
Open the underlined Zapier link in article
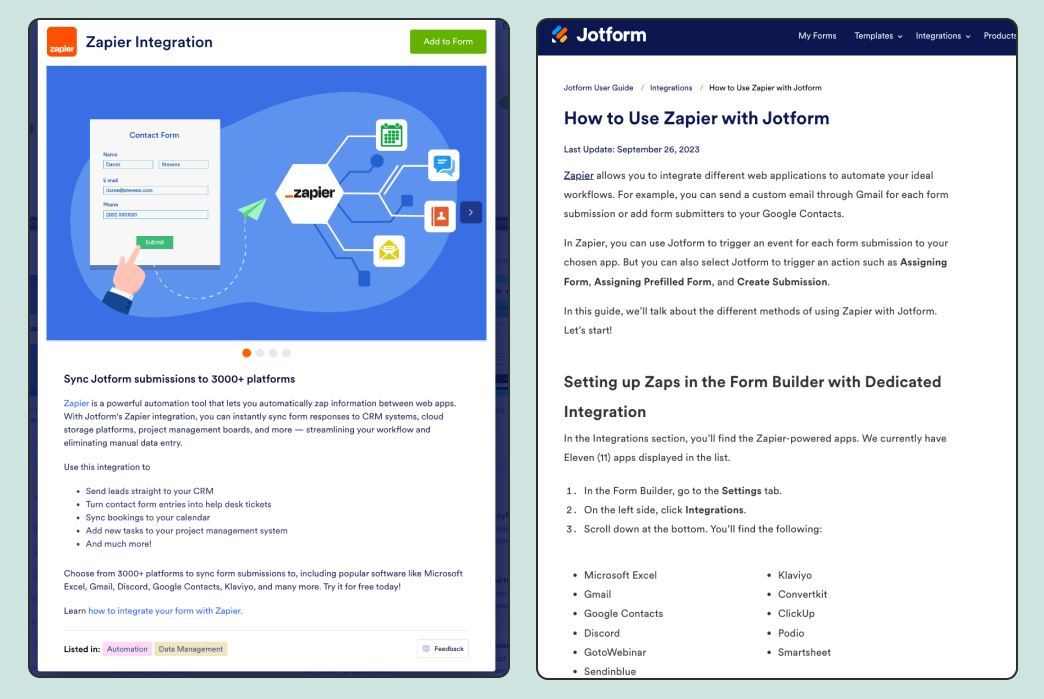click(x=578, y=176)
